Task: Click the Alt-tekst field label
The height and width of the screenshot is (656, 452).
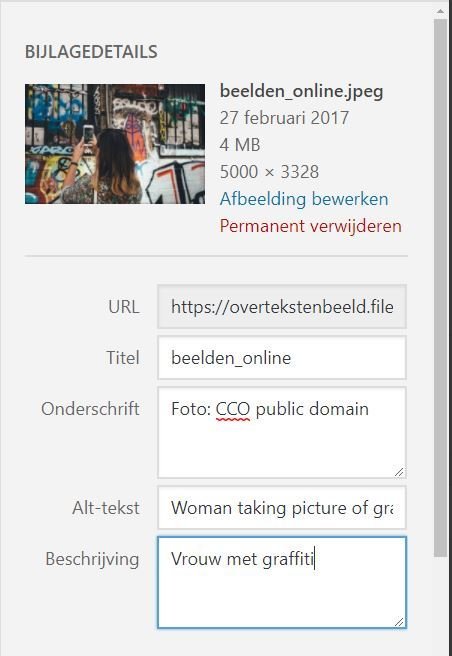Action: pos(106,508)
